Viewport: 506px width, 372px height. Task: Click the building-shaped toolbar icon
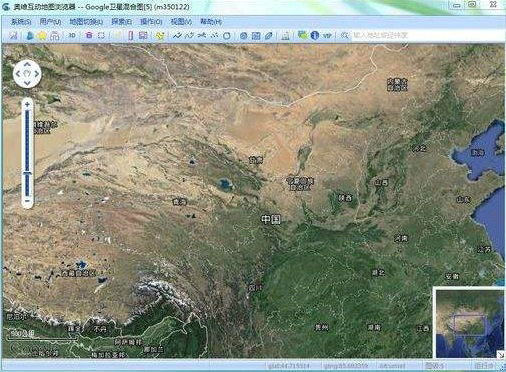pos(285,35)
